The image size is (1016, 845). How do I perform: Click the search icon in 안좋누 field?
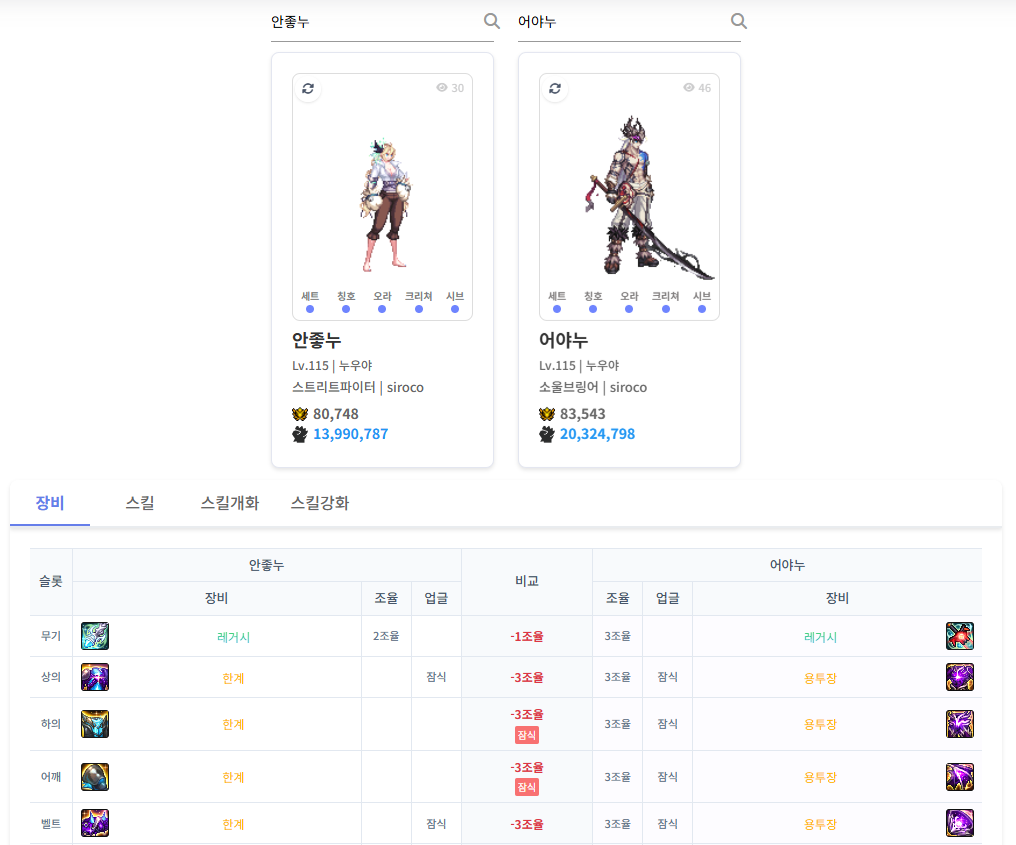491,21
